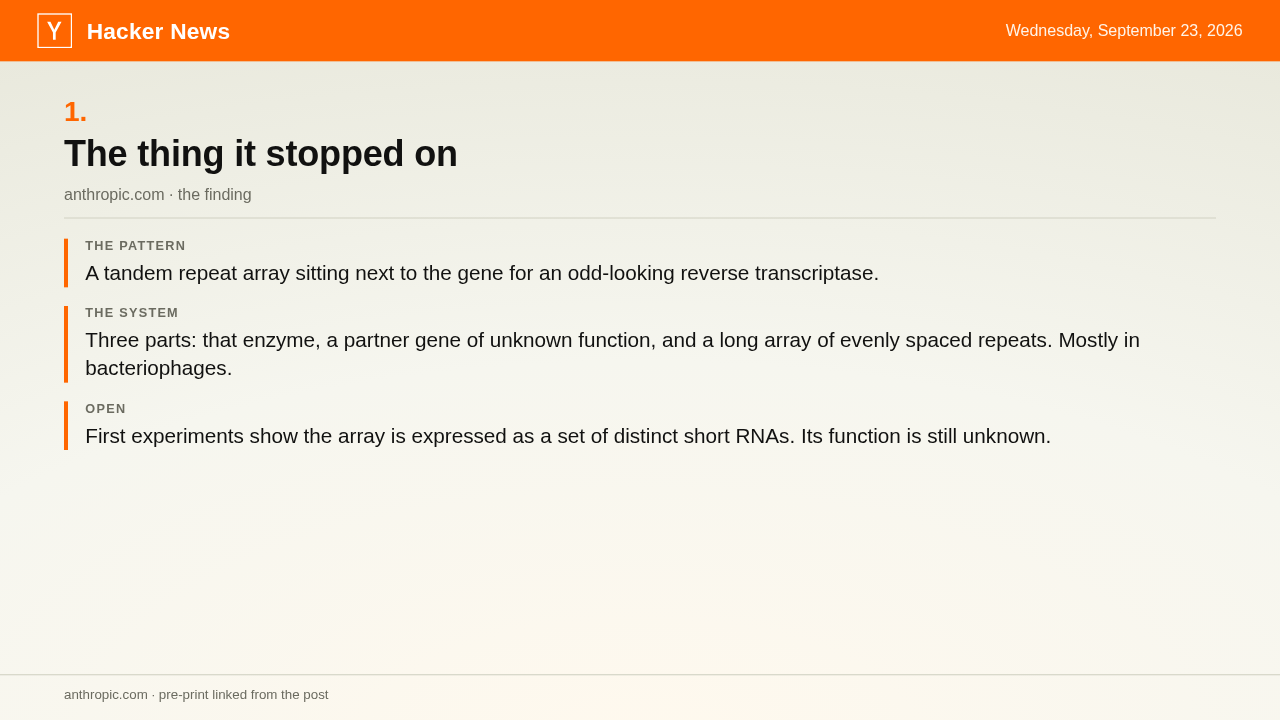Open the headline The thing it stopped on
This screenshot has width=1280, height=720.
(261, 154)
